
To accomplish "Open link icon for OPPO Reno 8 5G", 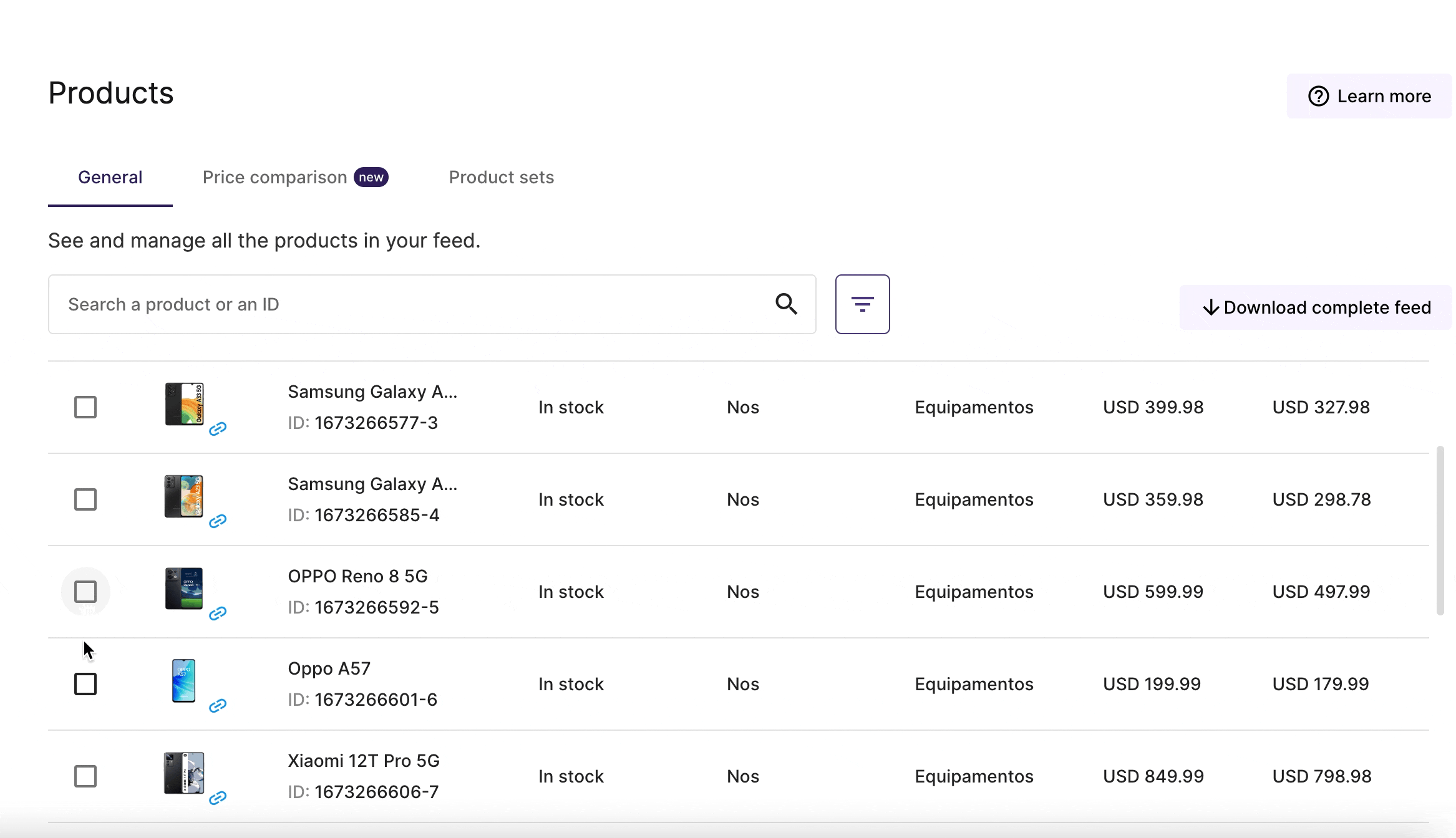I will coord(217,613).
